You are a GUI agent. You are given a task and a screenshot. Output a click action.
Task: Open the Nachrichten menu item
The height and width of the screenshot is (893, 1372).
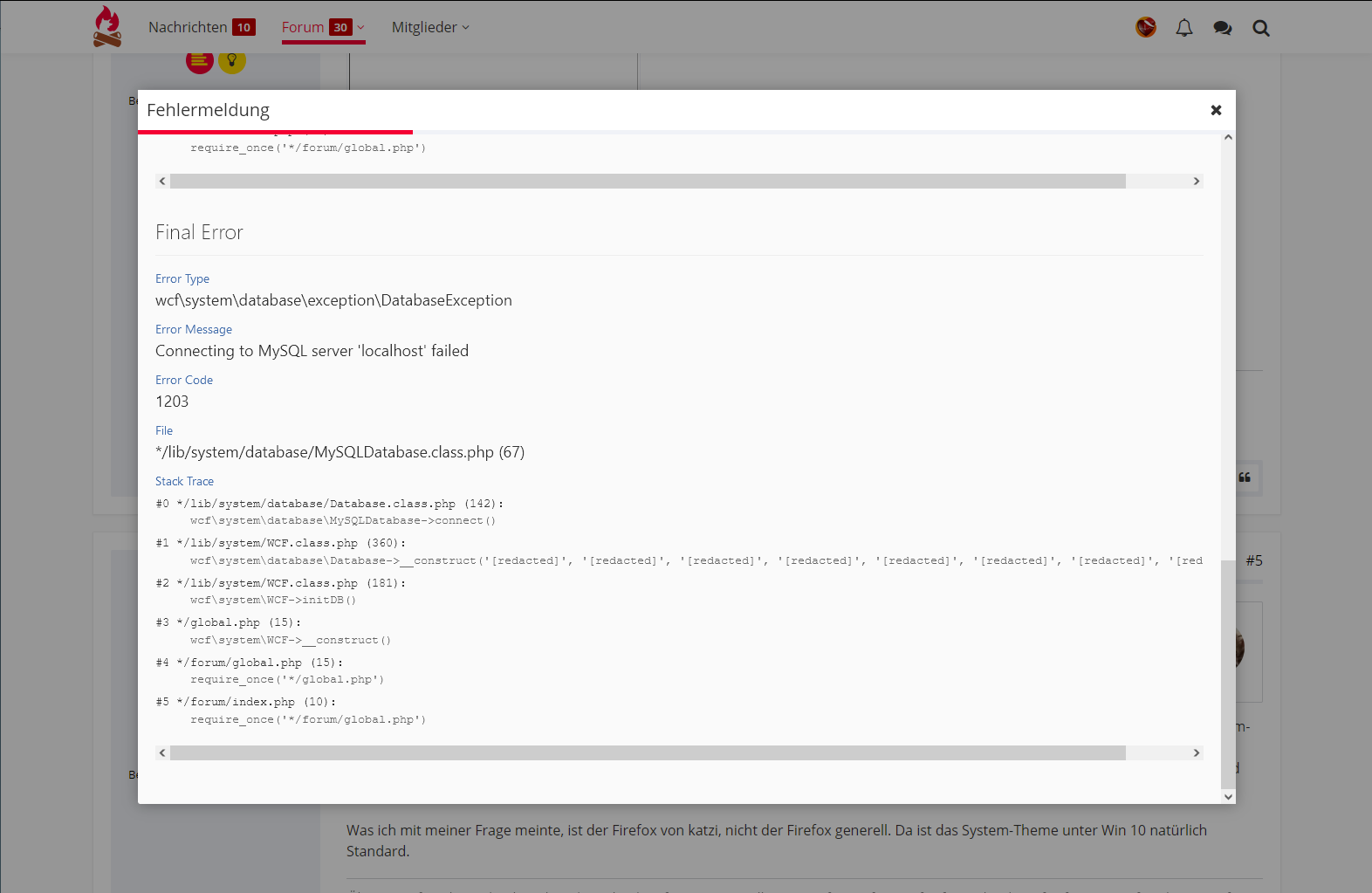tap(188, 27)
